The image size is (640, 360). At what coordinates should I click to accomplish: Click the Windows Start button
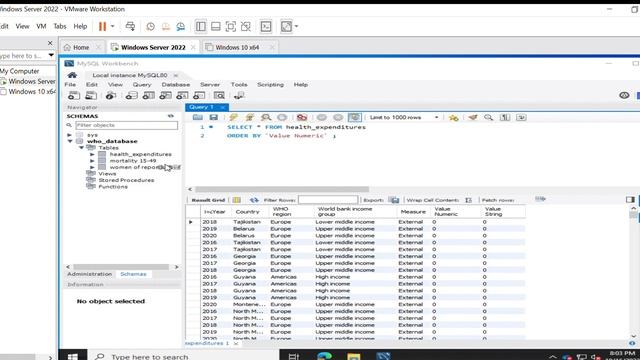[73, 356]
